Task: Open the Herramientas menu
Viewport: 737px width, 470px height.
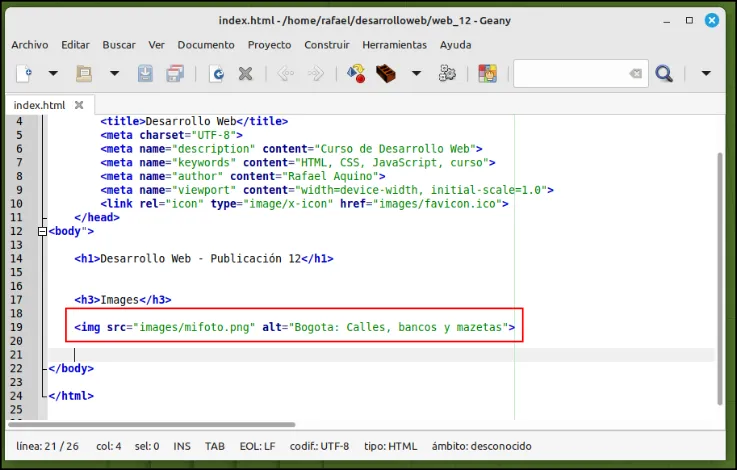Action: pyautogui.click(x=394, y=45)
